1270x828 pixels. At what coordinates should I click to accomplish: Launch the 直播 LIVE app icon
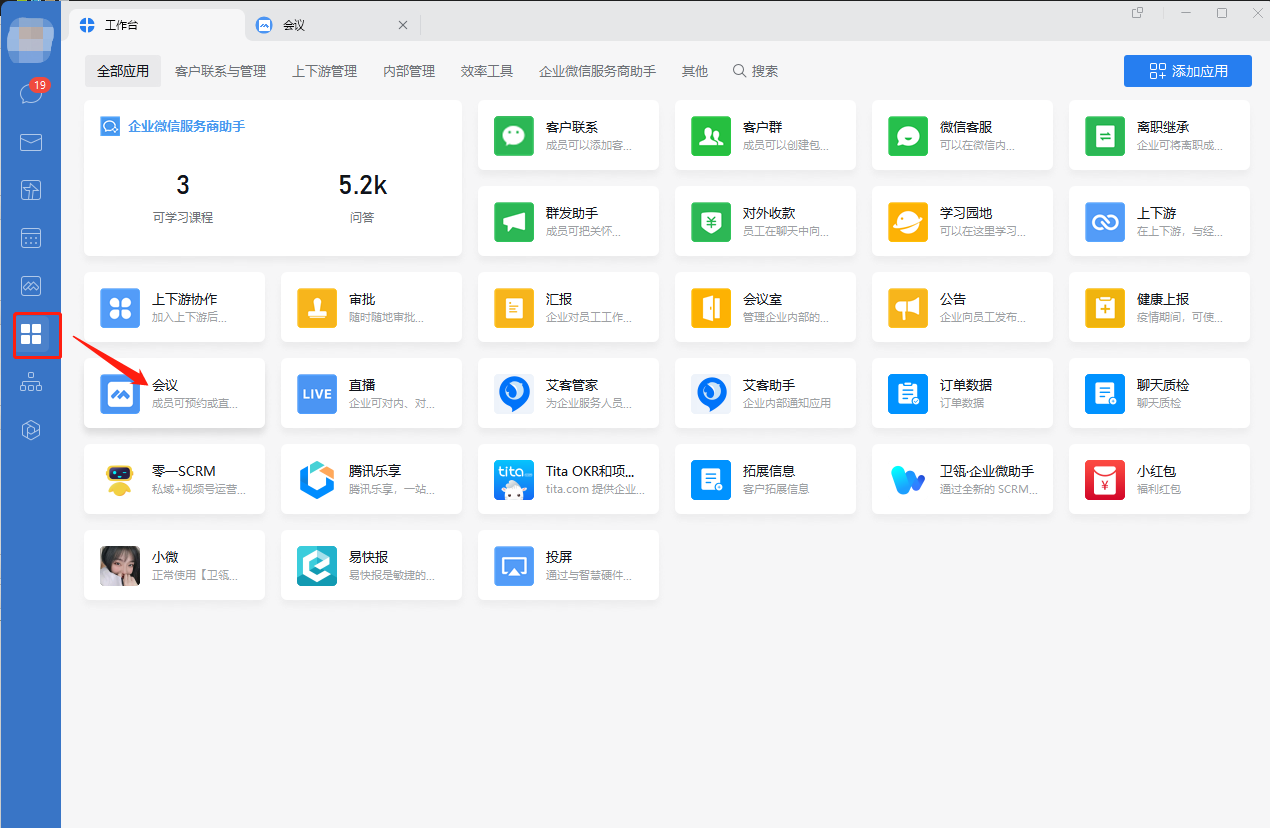[317, 394]
